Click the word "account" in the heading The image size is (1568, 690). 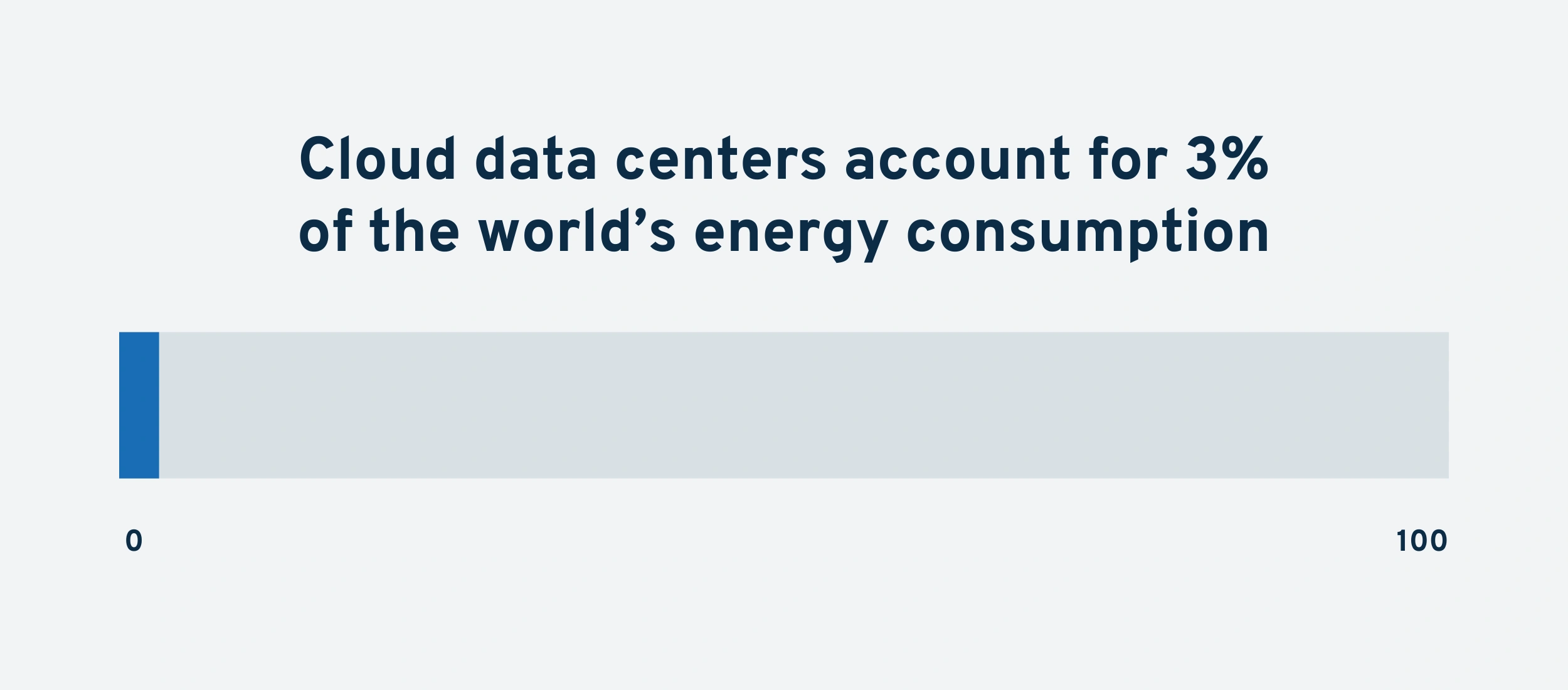click(957, 159)
